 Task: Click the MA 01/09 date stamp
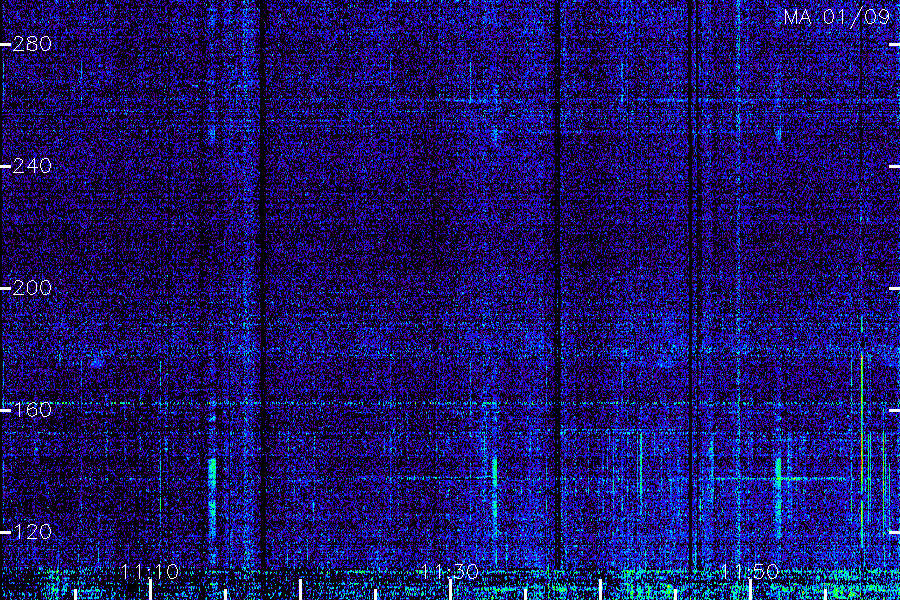837,17
